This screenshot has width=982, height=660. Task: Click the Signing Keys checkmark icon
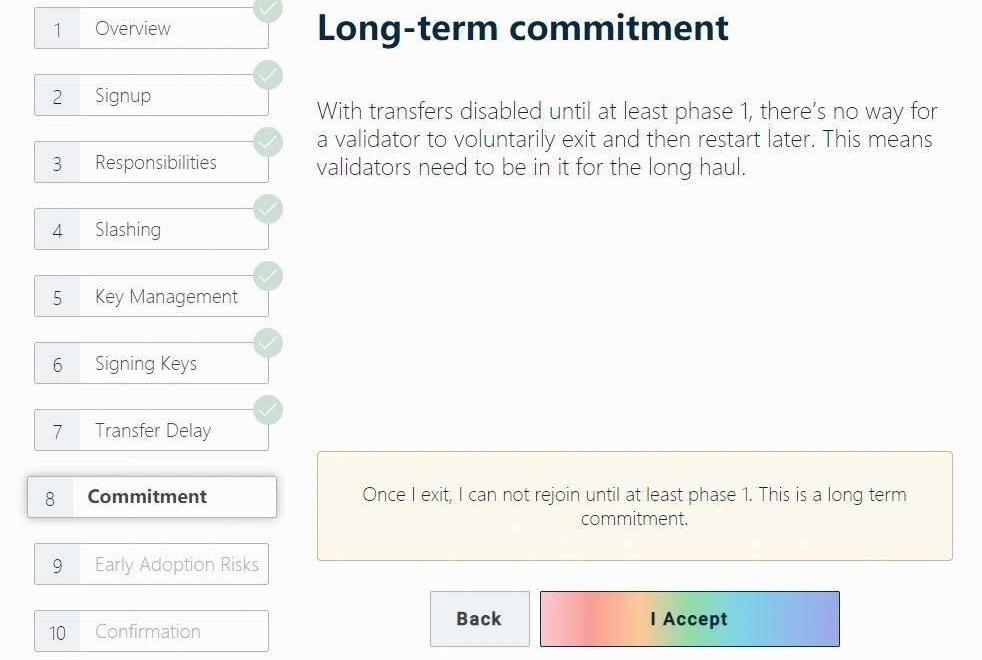(x=268, y=343)
